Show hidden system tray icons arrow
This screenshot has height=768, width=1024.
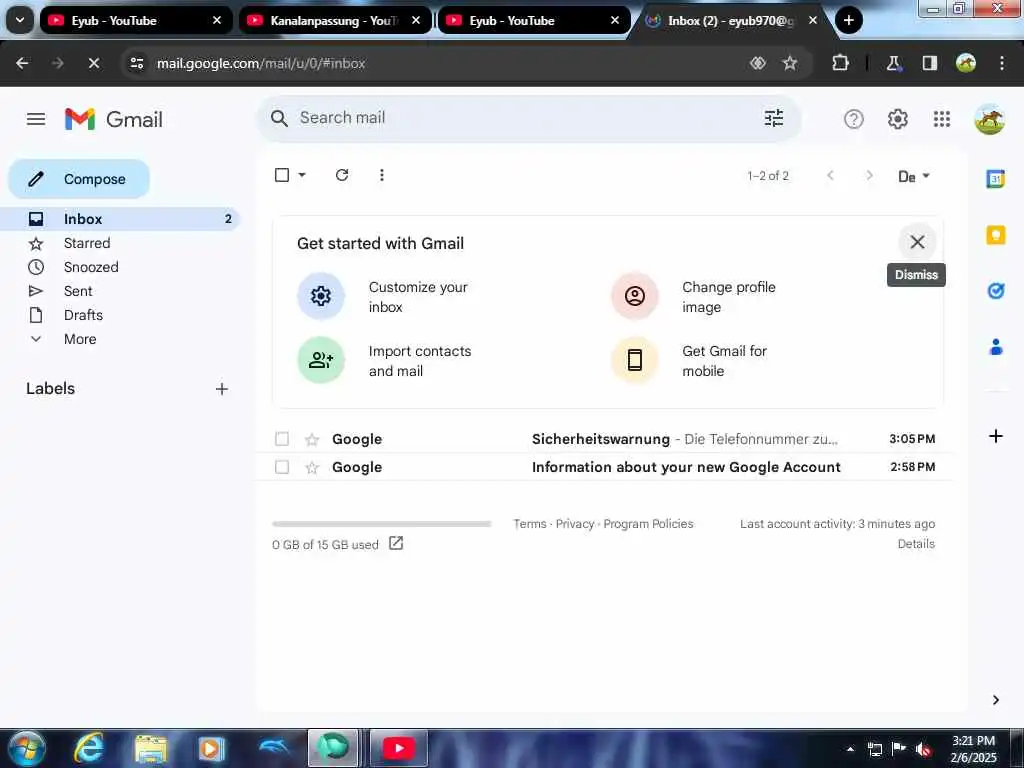coord(850,749)
